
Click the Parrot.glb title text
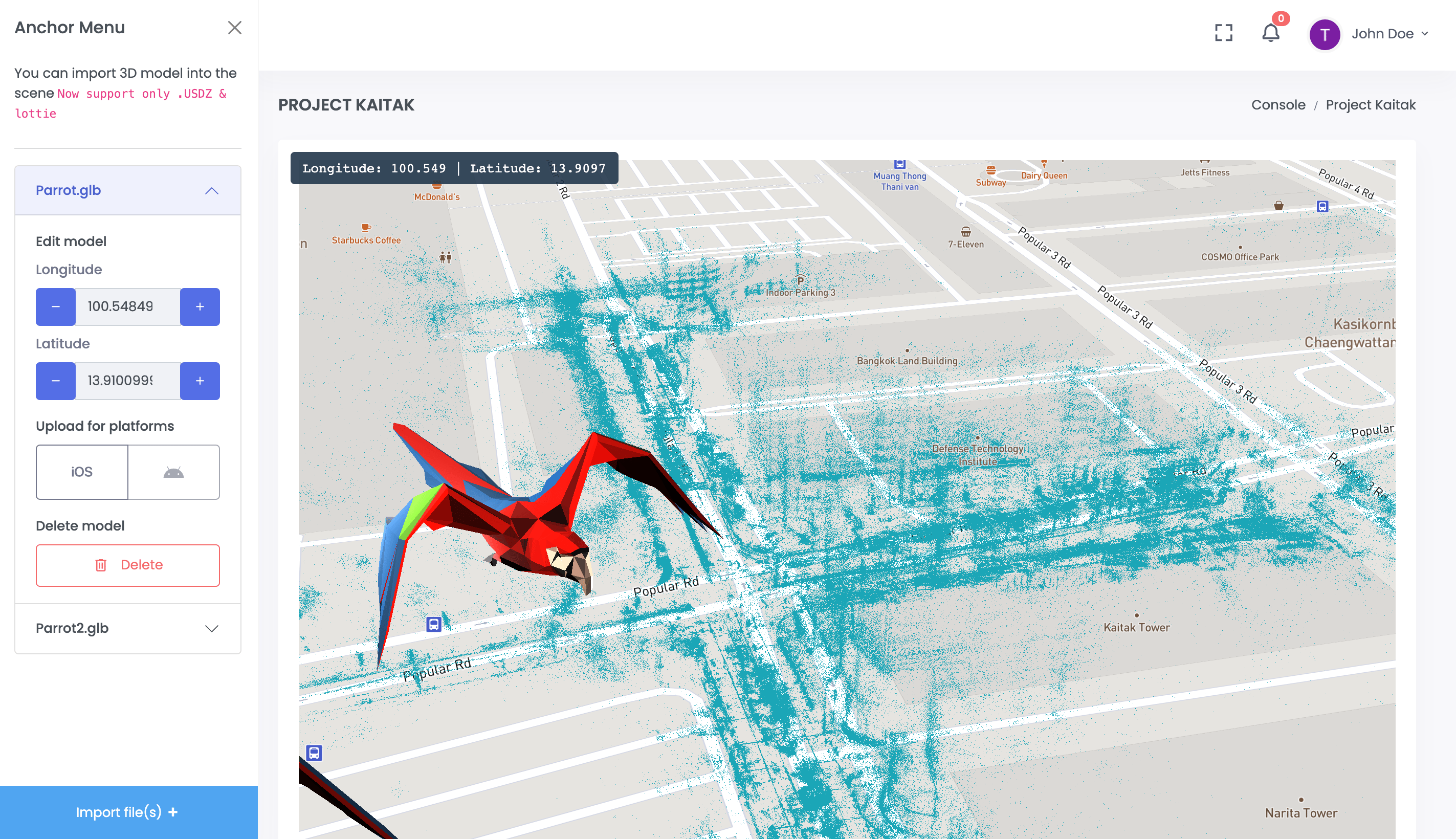click(68, 190)
